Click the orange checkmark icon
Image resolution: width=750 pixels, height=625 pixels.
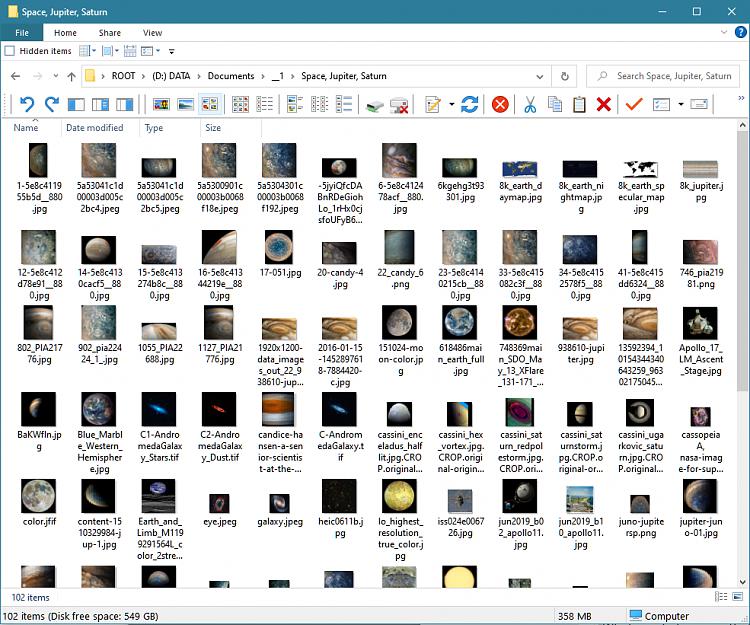tap(634, 104)
